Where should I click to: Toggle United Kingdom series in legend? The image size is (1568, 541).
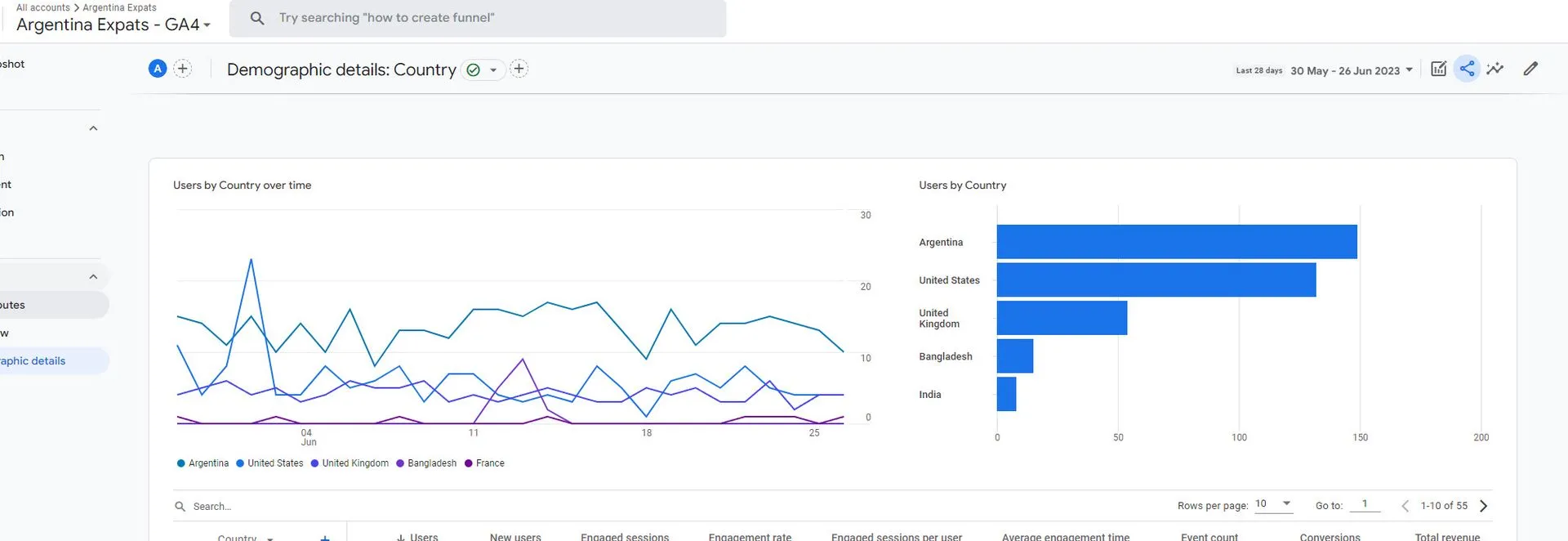pos(350,463)
